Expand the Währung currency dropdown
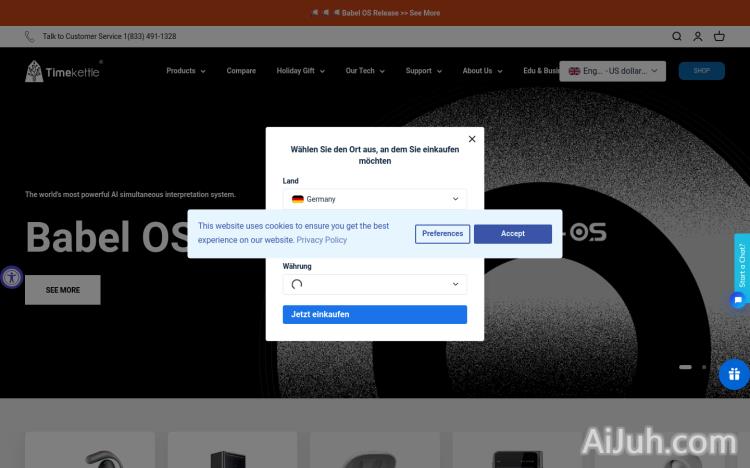The image size is (750, 468). coord(374,284)
